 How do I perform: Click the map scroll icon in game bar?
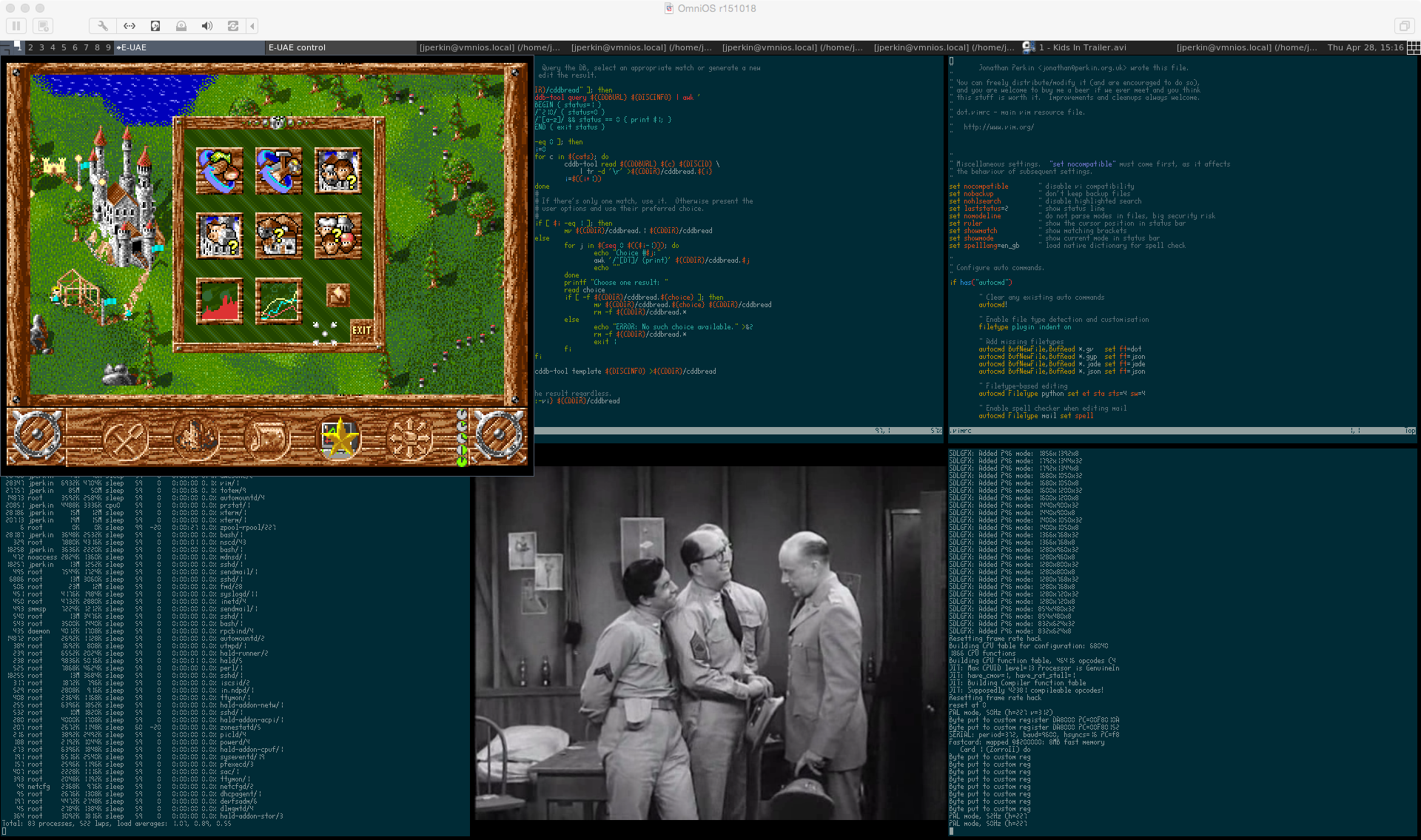tap(267, 437)
